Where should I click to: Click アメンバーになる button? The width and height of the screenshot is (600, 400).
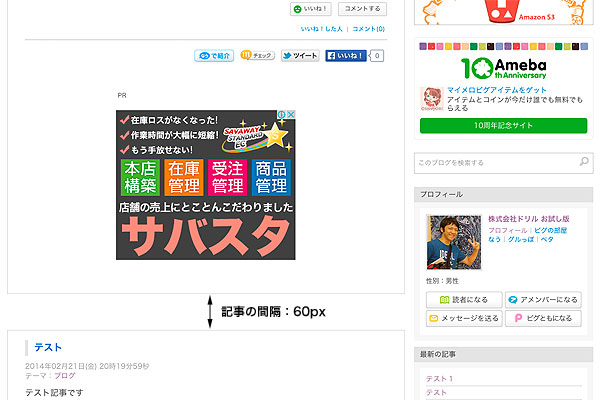tap(542, 300)
